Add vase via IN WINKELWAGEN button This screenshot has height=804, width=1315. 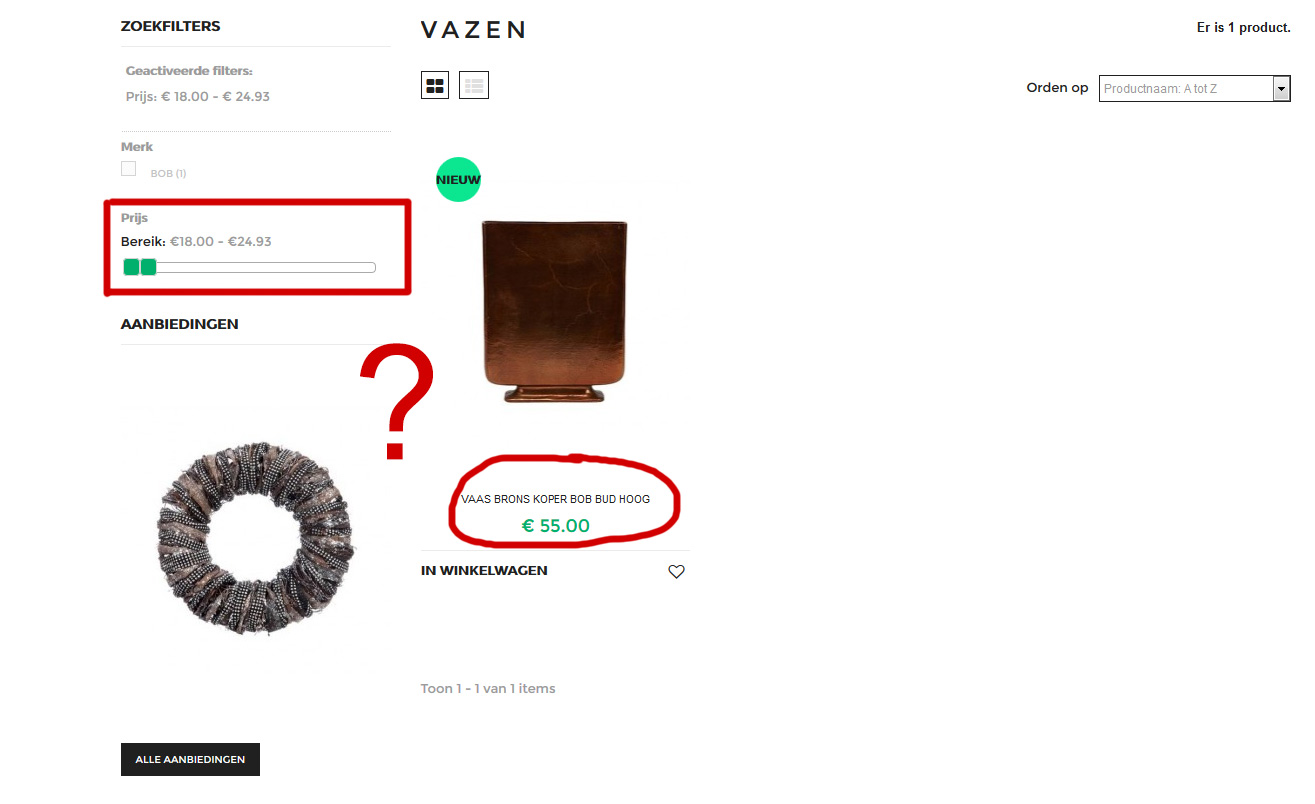click(x=484, y=571)
